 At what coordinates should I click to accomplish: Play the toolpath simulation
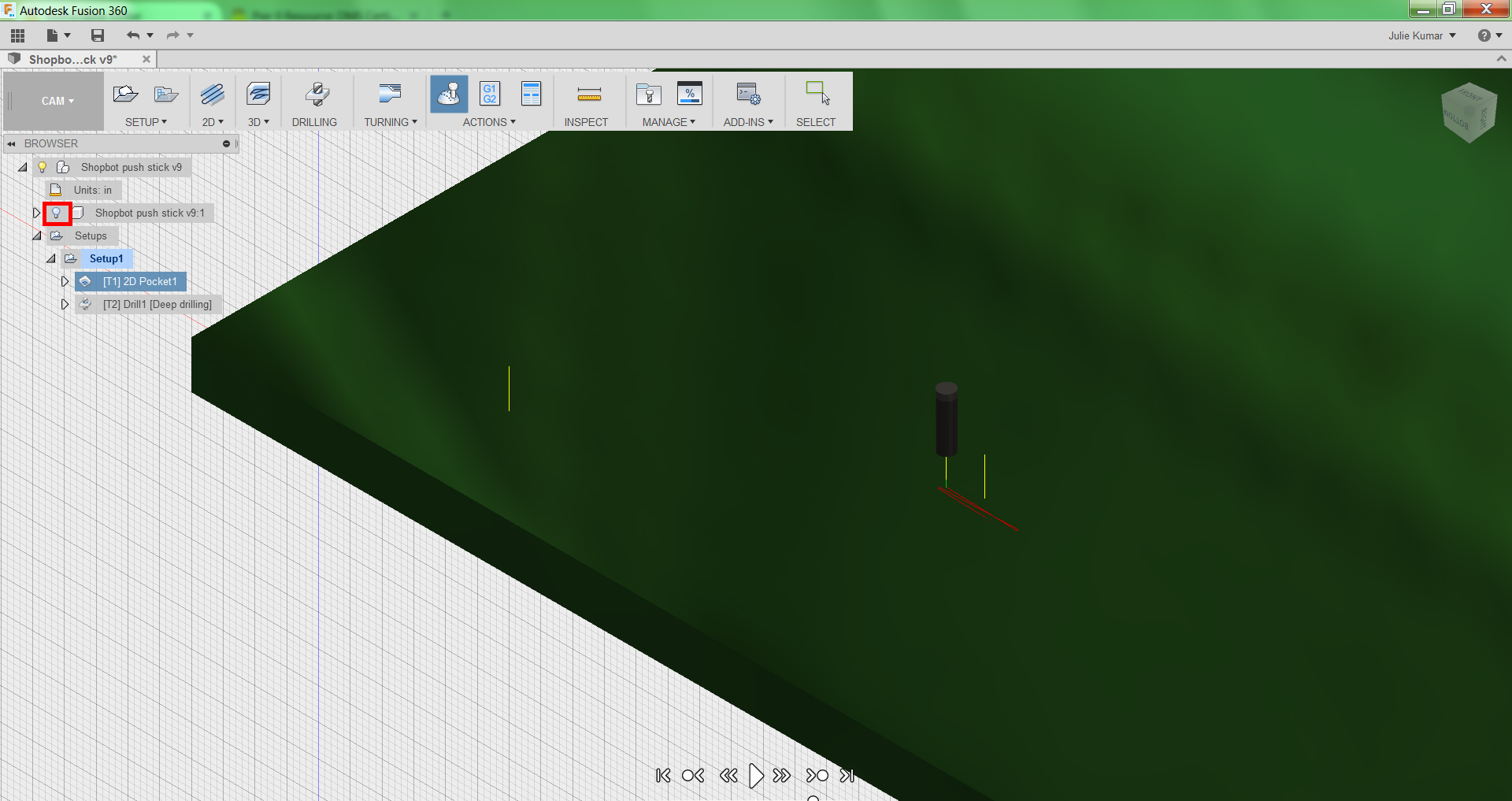tap(756, 776)
